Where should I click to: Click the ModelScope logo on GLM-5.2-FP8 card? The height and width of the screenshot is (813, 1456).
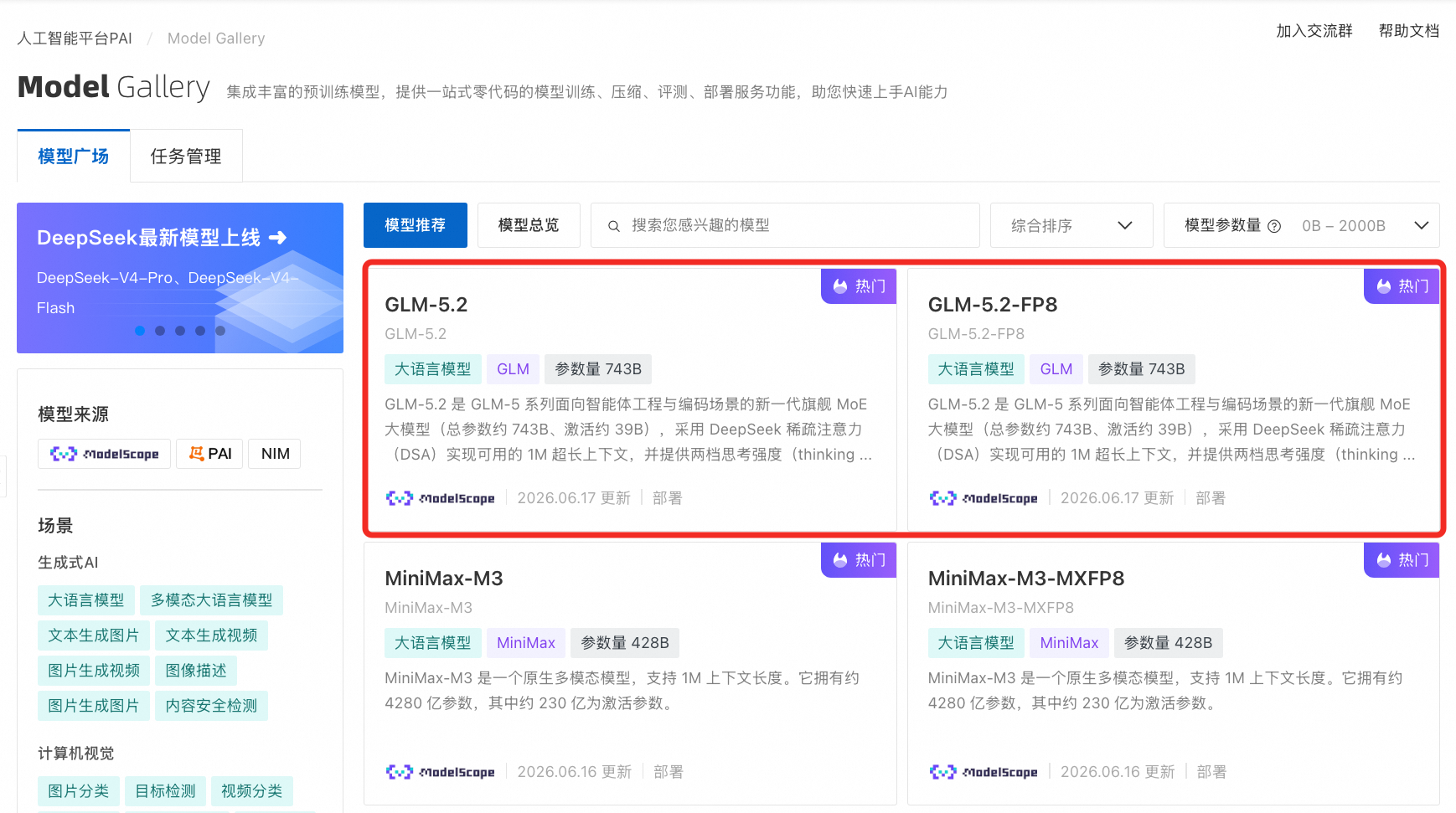click(x=984, y=498)
